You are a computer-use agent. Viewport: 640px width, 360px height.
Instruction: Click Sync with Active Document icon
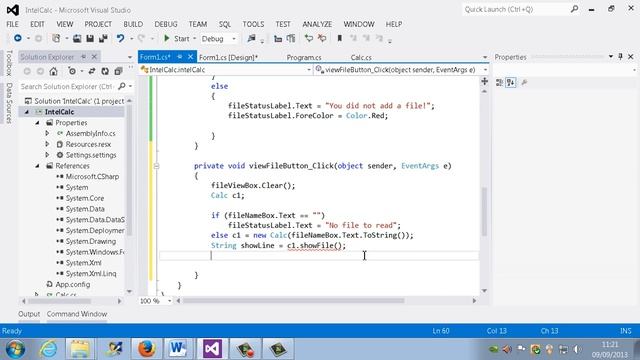[x=92, y=71]
